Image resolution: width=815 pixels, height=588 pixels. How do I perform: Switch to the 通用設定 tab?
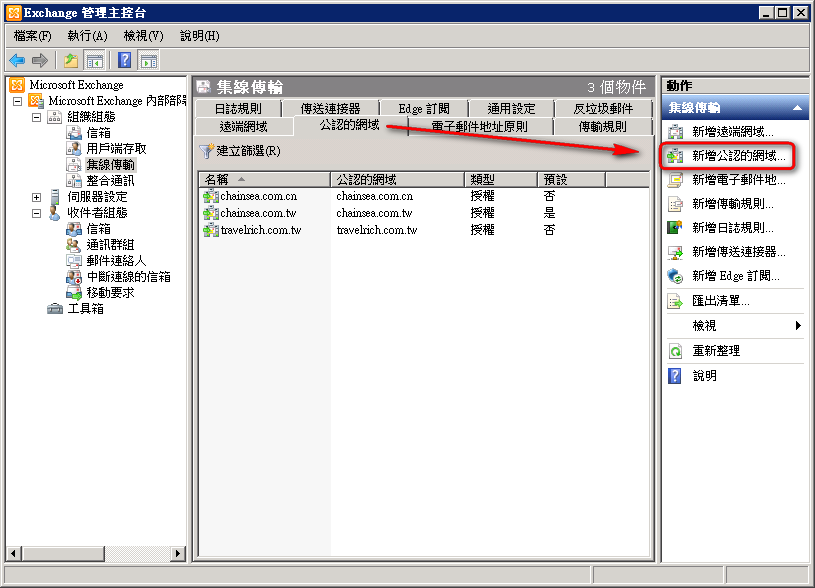pos(511,109)
